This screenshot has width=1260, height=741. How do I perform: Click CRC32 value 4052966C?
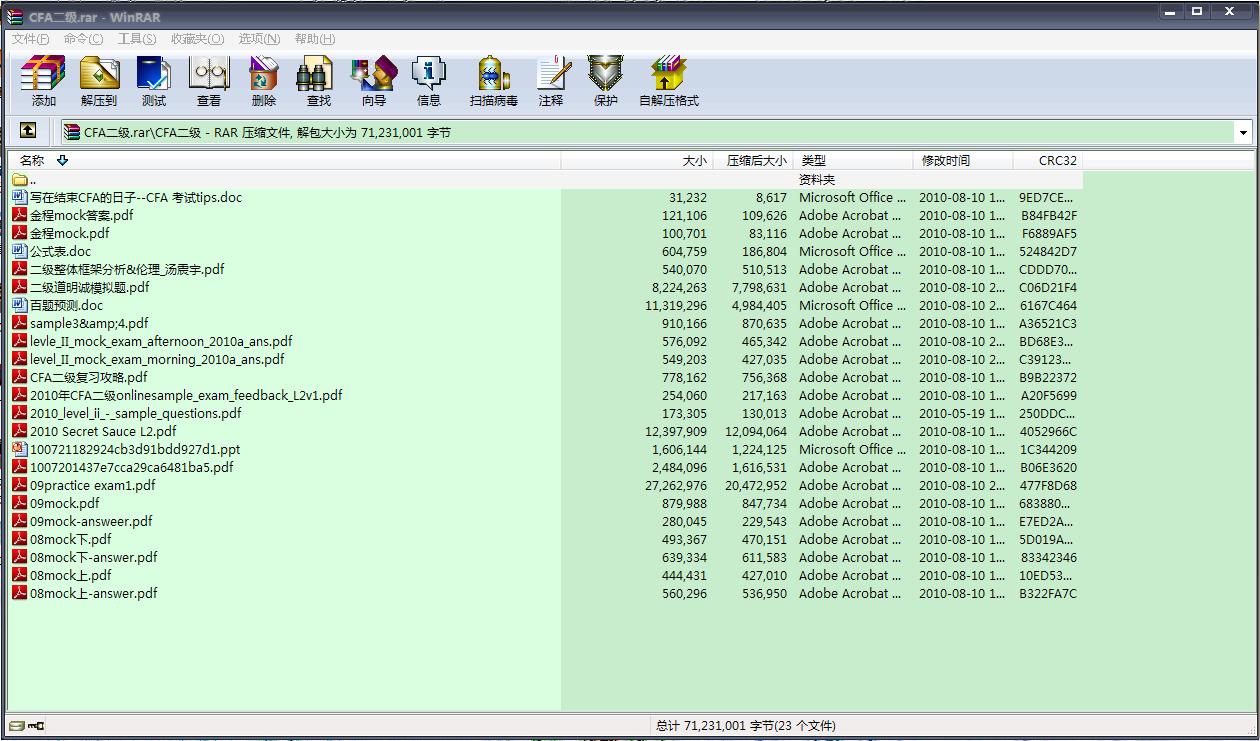(1048, 431)
